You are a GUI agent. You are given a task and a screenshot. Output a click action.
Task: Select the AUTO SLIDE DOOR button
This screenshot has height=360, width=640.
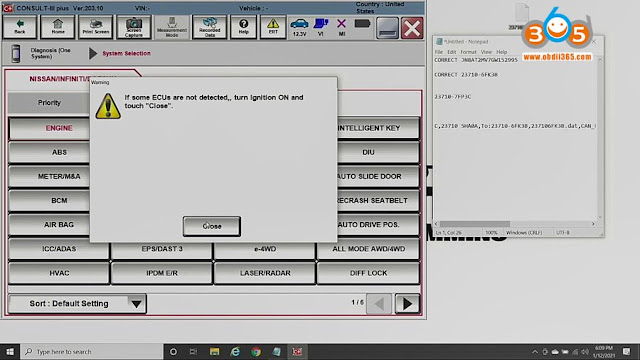click(x=378, y=176)
